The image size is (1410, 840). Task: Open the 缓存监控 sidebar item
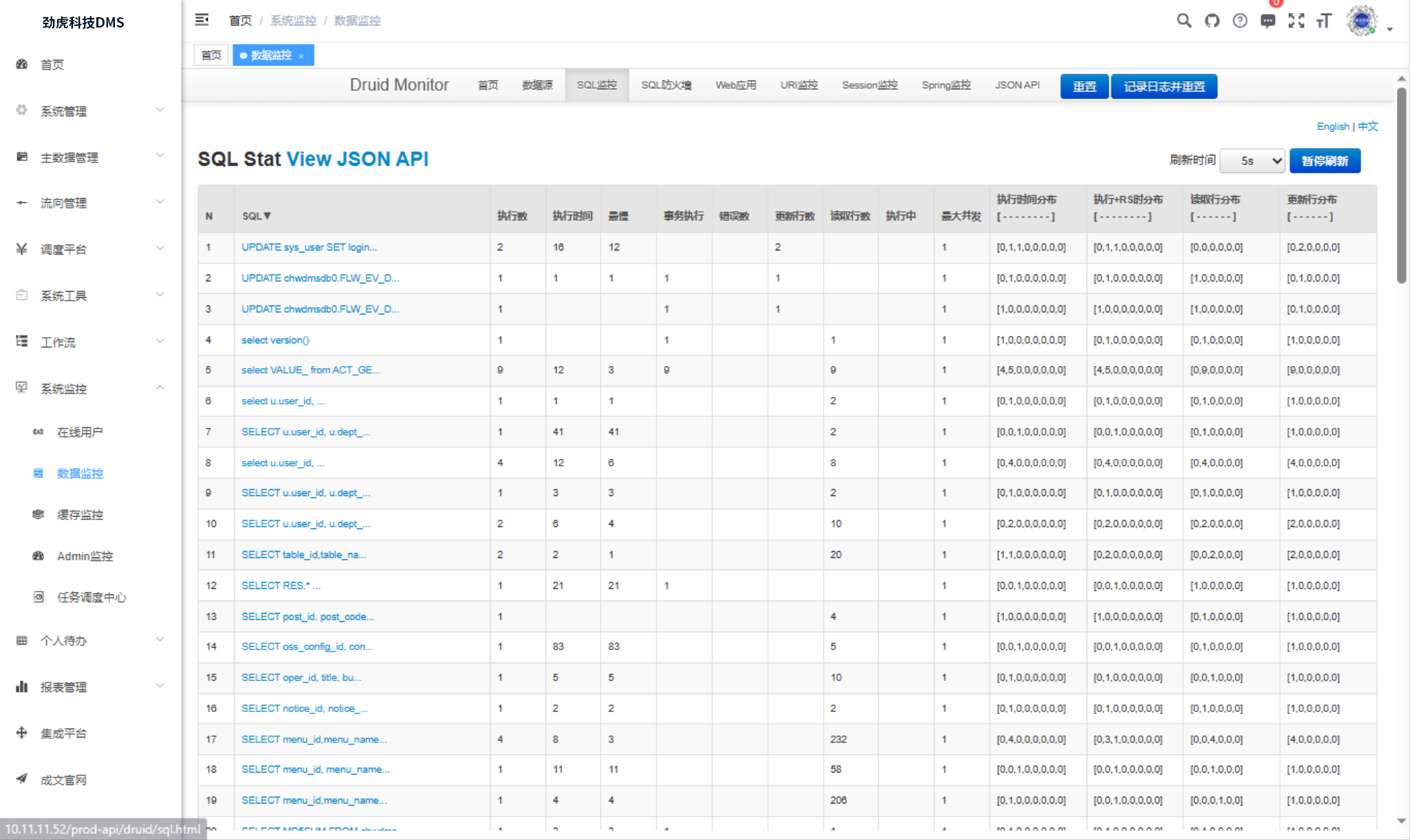(x=80, y=515)
